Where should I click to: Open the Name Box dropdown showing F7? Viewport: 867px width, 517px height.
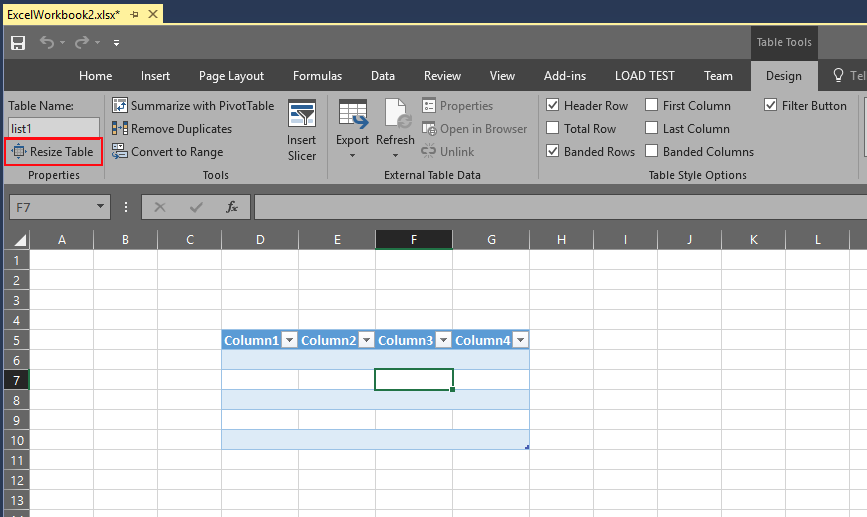[x=100, y=207]
